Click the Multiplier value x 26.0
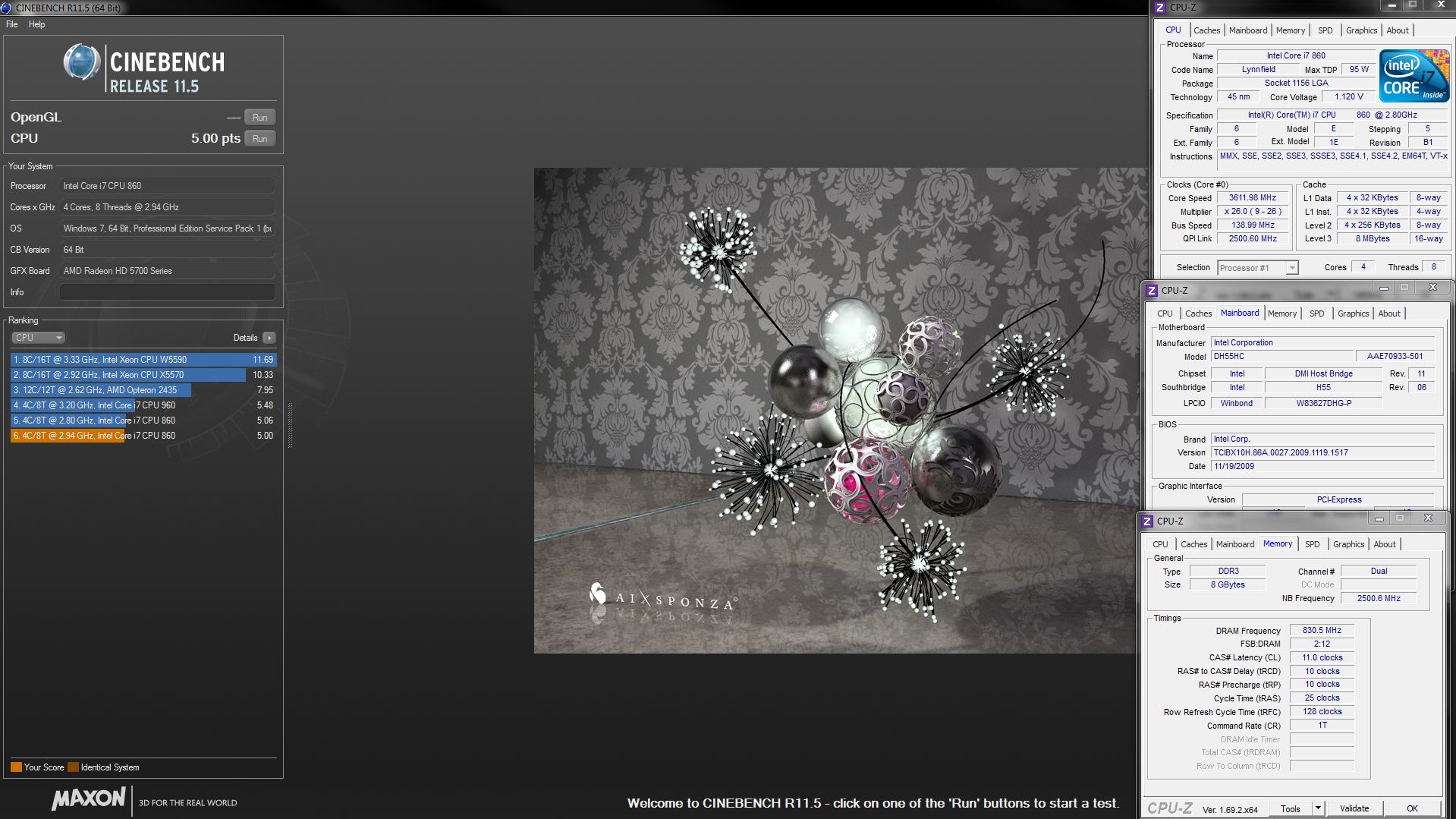 tap(1253, 212)
